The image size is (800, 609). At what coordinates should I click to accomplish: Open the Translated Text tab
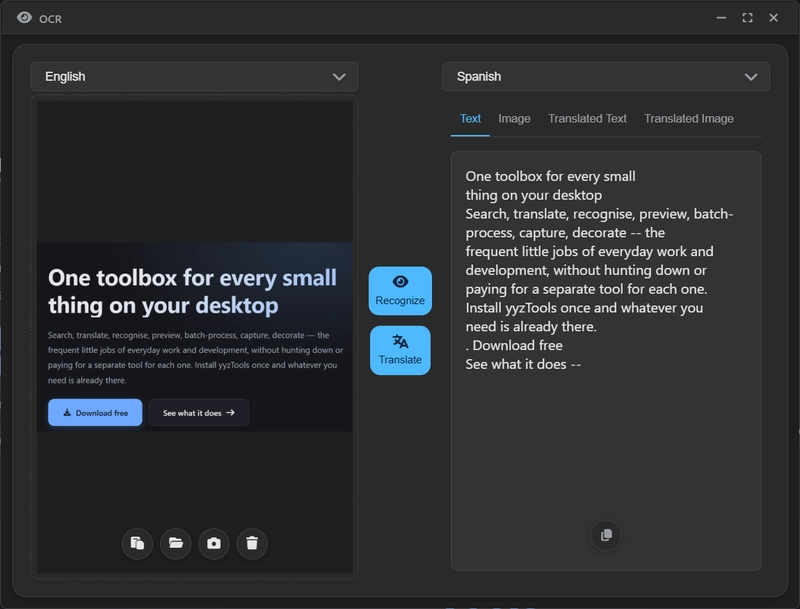[x=587, y=119]
